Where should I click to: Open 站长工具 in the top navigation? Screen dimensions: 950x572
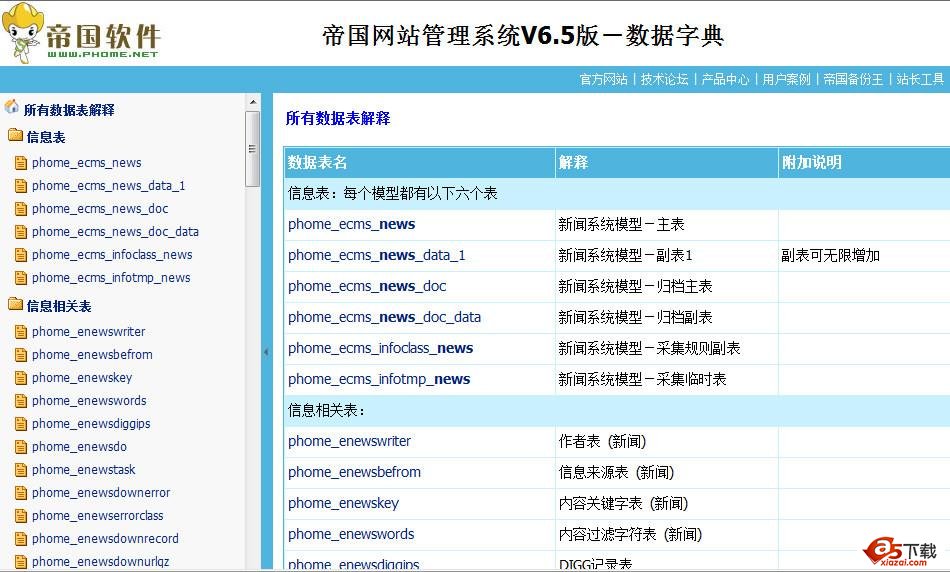pos(920,79)
